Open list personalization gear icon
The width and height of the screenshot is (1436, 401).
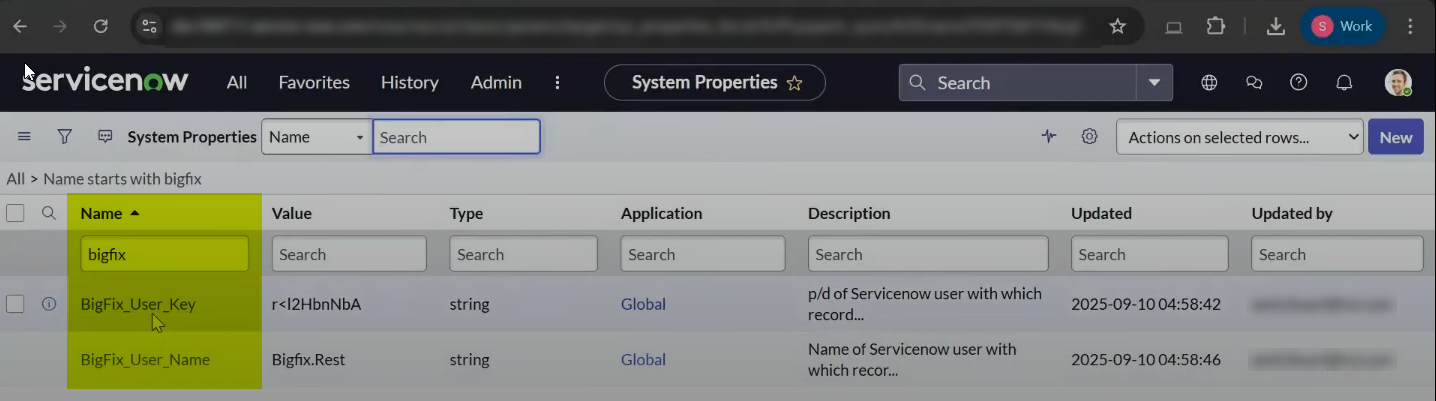(x=1089, y=137)
